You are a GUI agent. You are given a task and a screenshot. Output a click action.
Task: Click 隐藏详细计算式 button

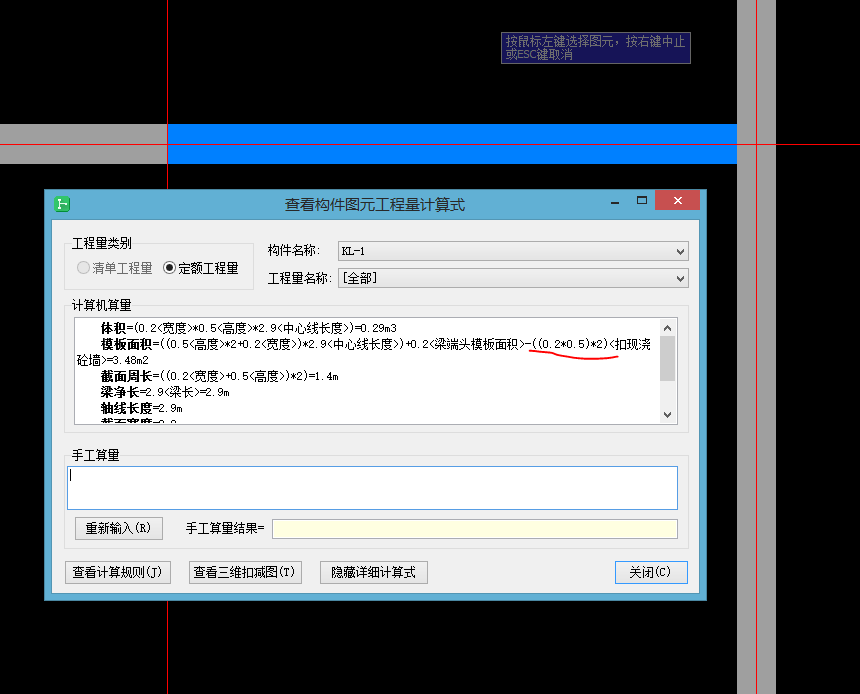[x=374, y=572]
